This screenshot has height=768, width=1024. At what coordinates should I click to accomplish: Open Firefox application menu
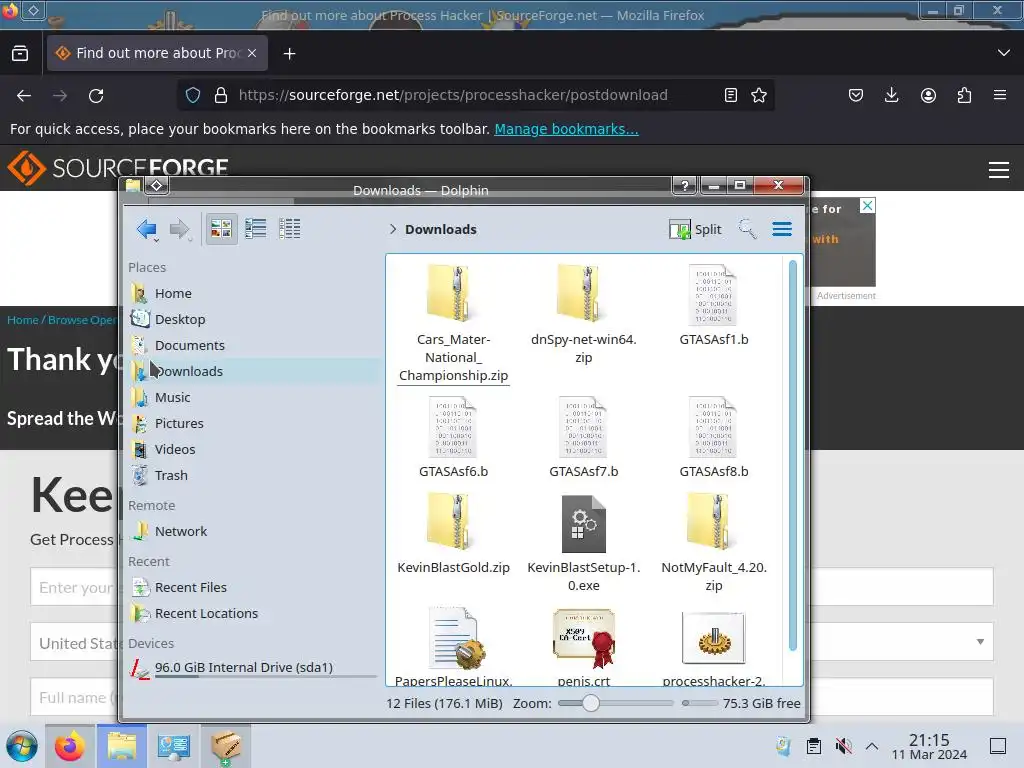[x=1000, y=96]
